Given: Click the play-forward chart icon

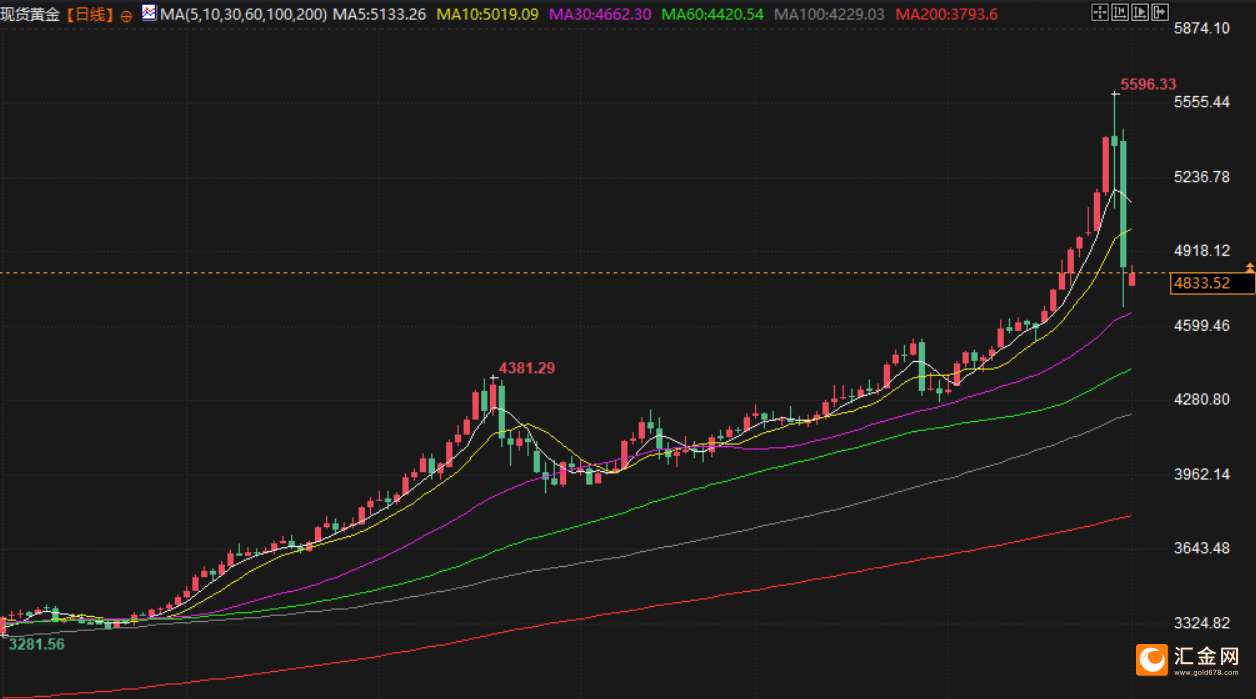Looking at the screenshot, I should click(1140, 12).
